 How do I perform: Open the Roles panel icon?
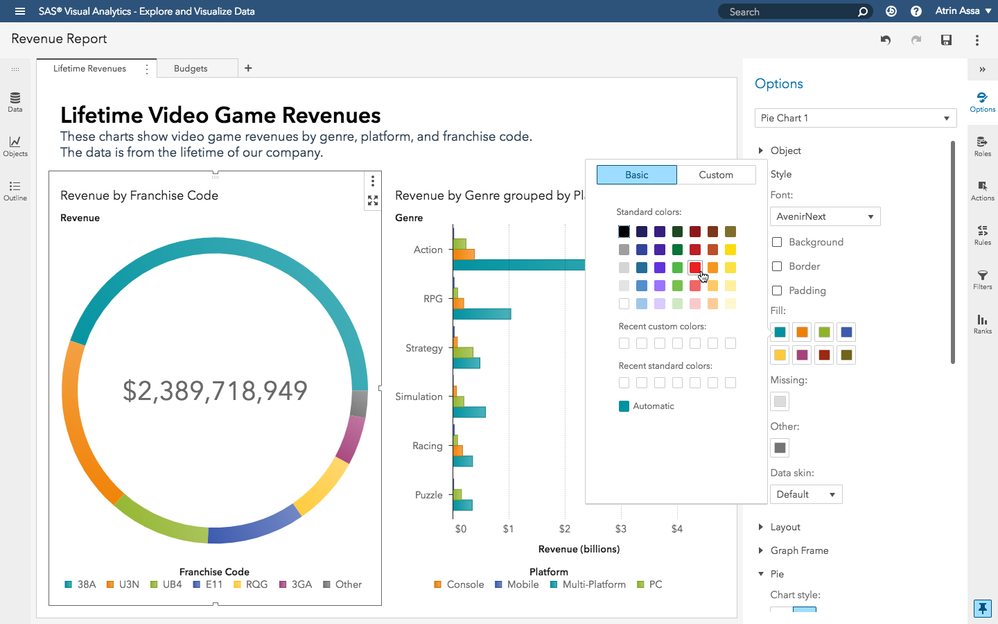pyautogui.click(x=982, y=146)
